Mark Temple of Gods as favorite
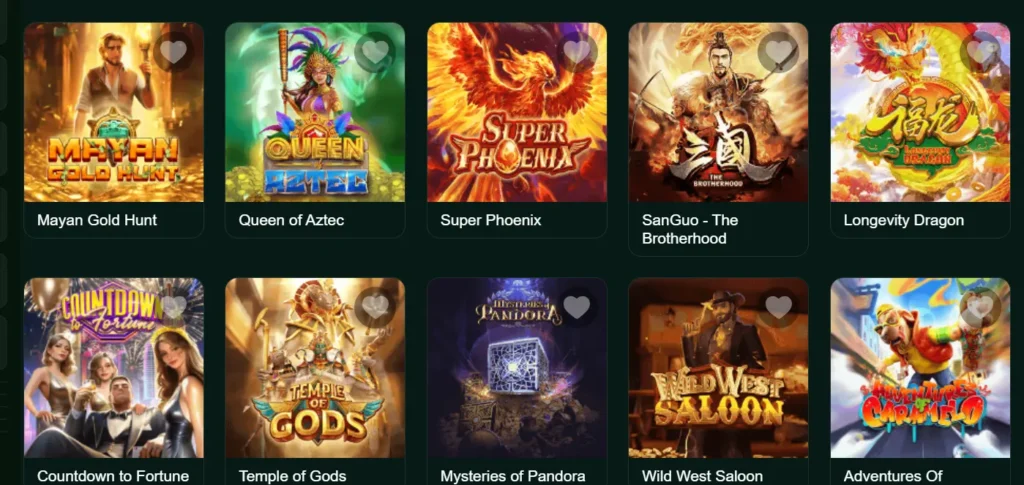 tap(375, 307)
